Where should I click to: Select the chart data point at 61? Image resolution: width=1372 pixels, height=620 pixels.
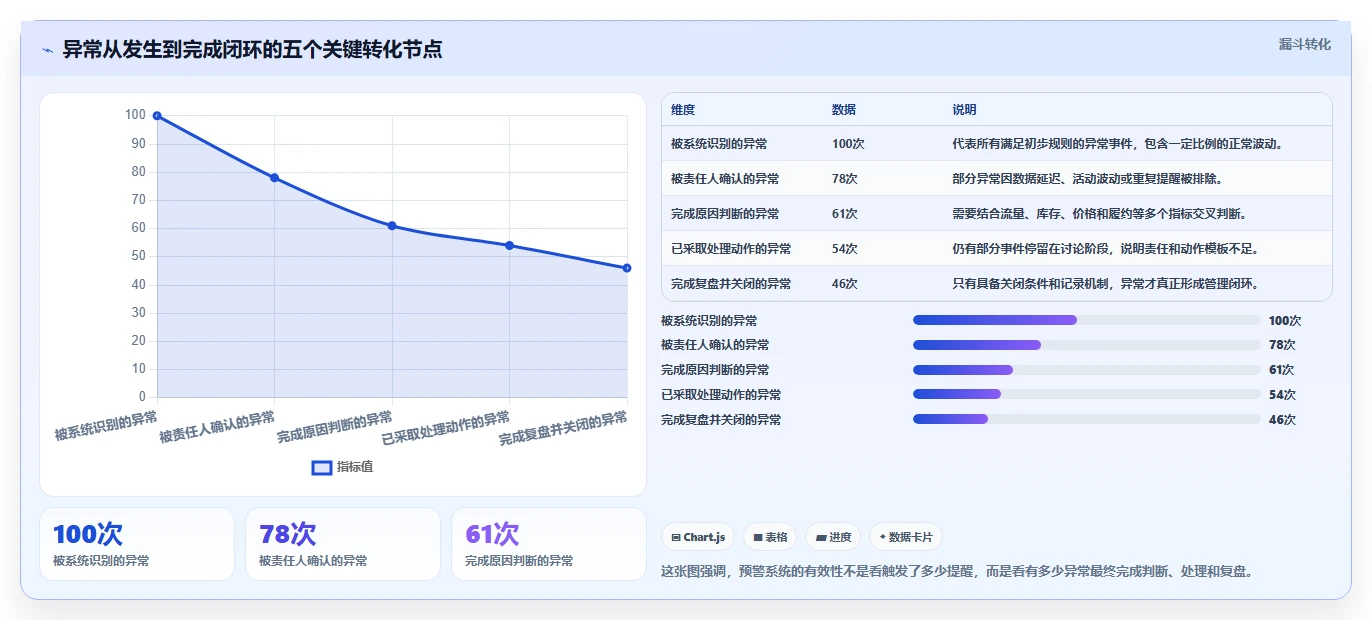click(392, 226)
